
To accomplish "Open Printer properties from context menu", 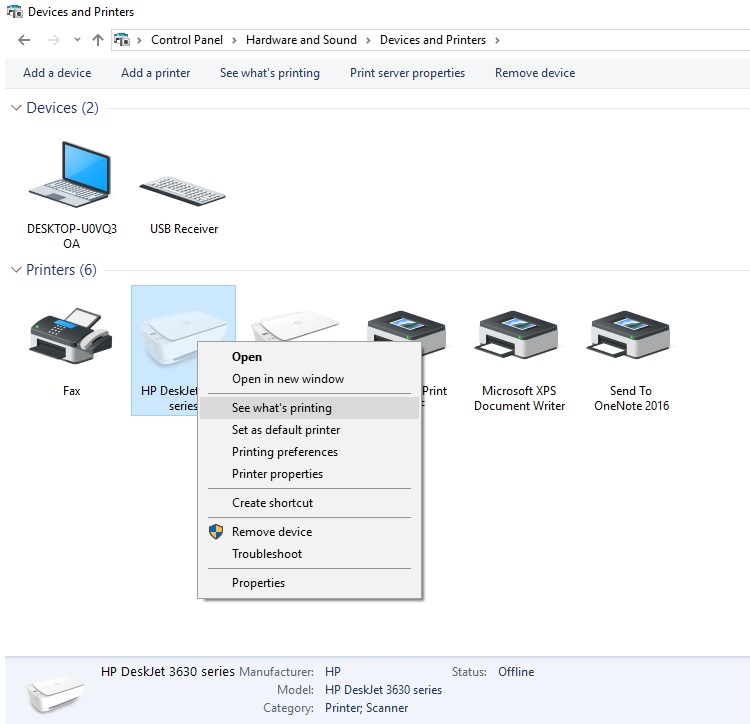I will click(x=277, y=474).
